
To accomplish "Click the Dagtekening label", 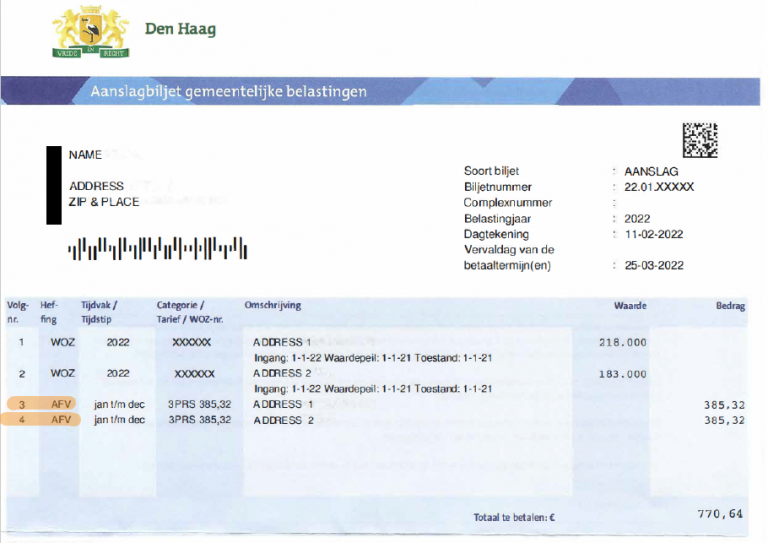I will click(496, 234).
